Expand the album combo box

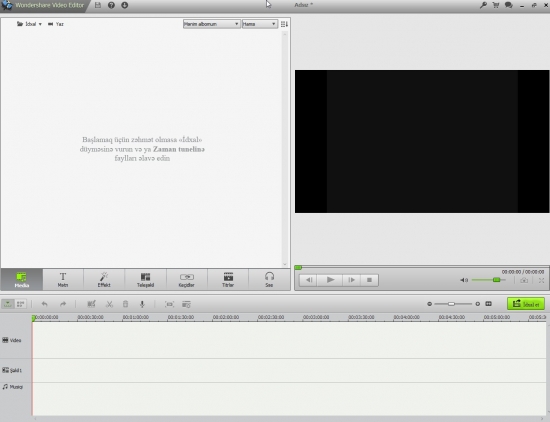212,24
